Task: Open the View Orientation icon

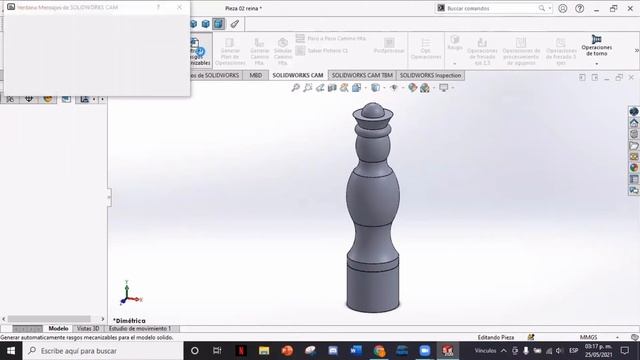Action: (356, 87)
